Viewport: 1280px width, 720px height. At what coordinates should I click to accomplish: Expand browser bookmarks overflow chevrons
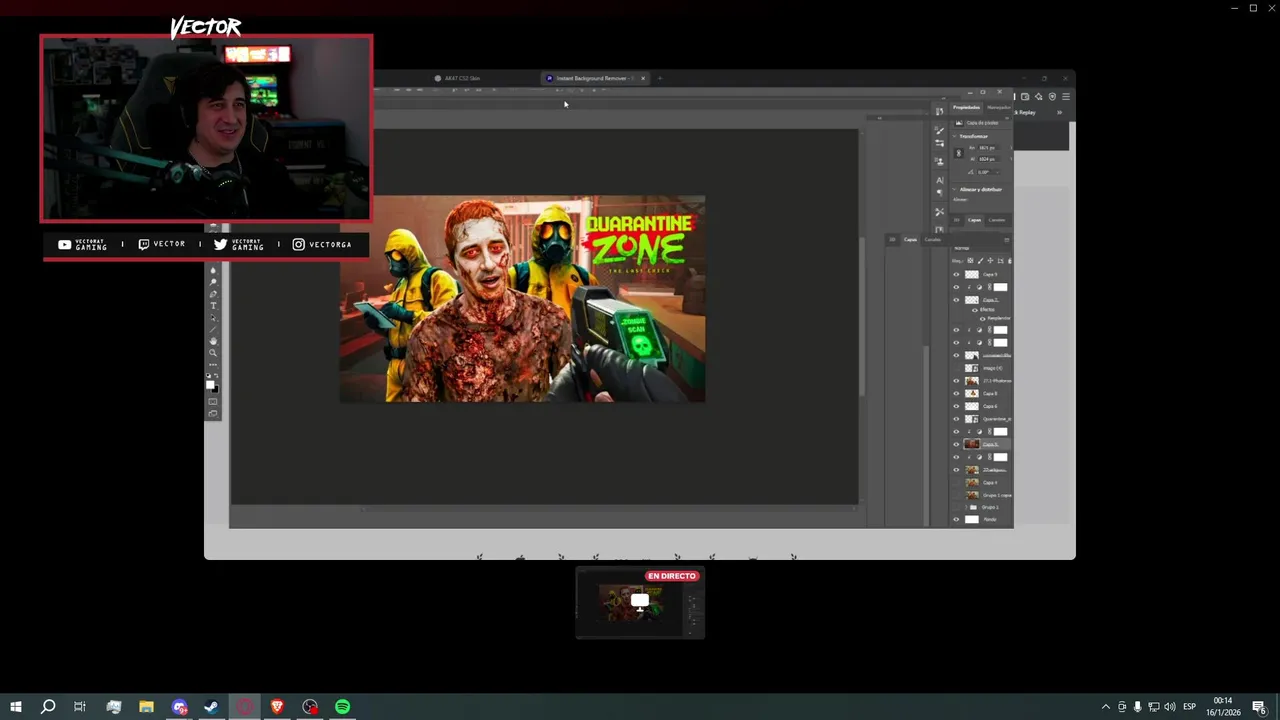pos(1059,112)
